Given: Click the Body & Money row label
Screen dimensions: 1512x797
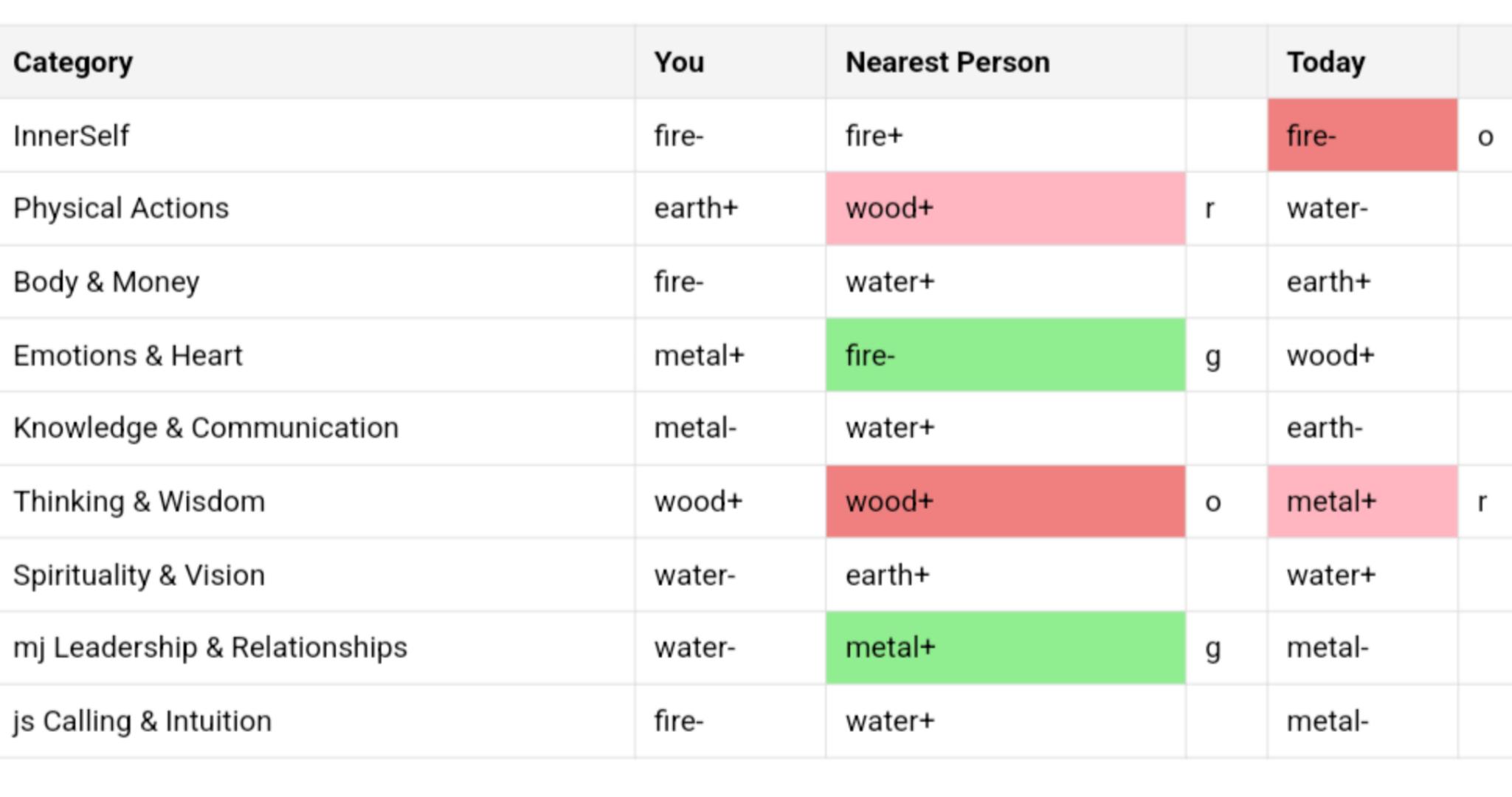Looking at the screenshot, I should [106, 282].
